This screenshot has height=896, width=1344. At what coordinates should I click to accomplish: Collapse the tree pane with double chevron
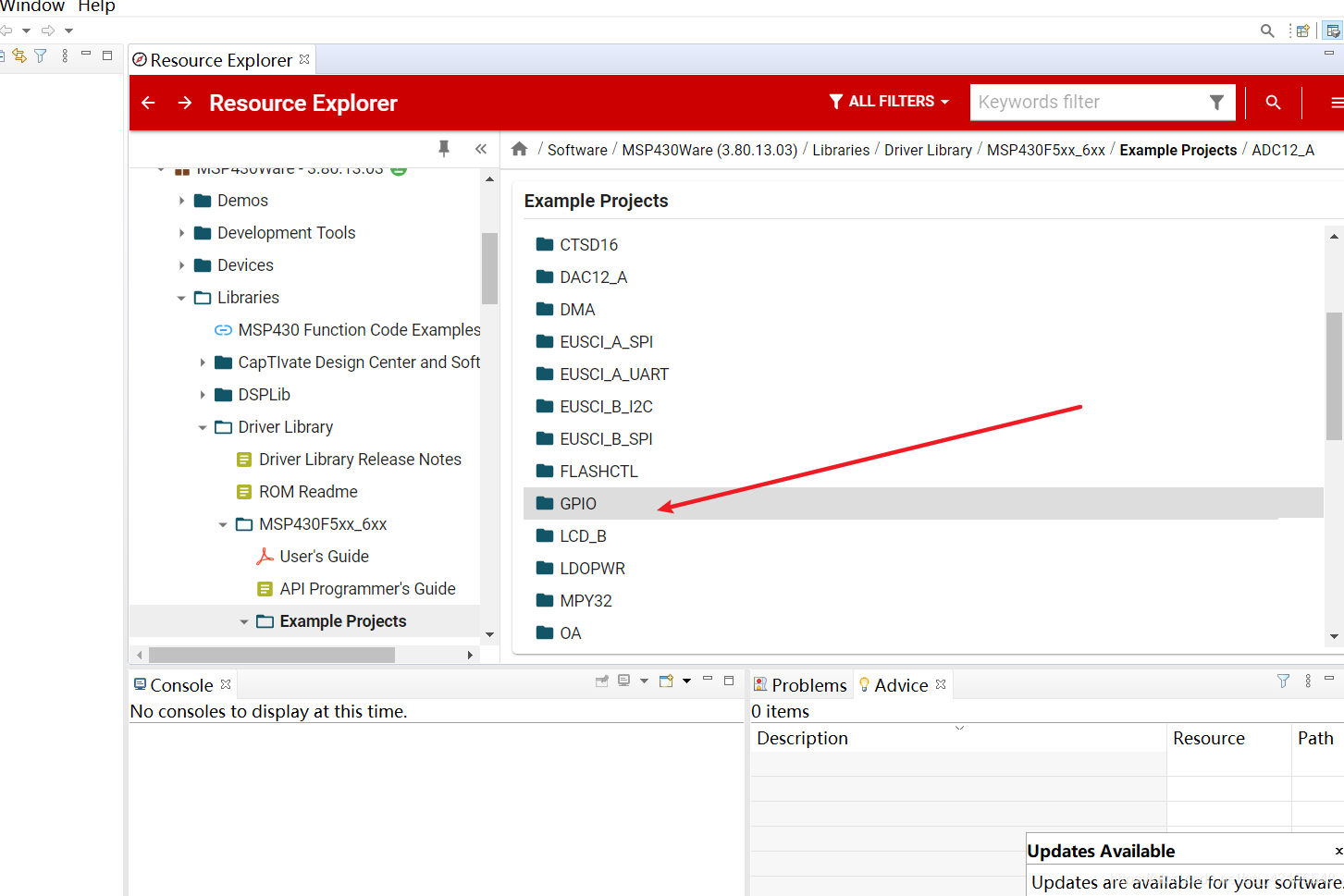tap(481, 149)
